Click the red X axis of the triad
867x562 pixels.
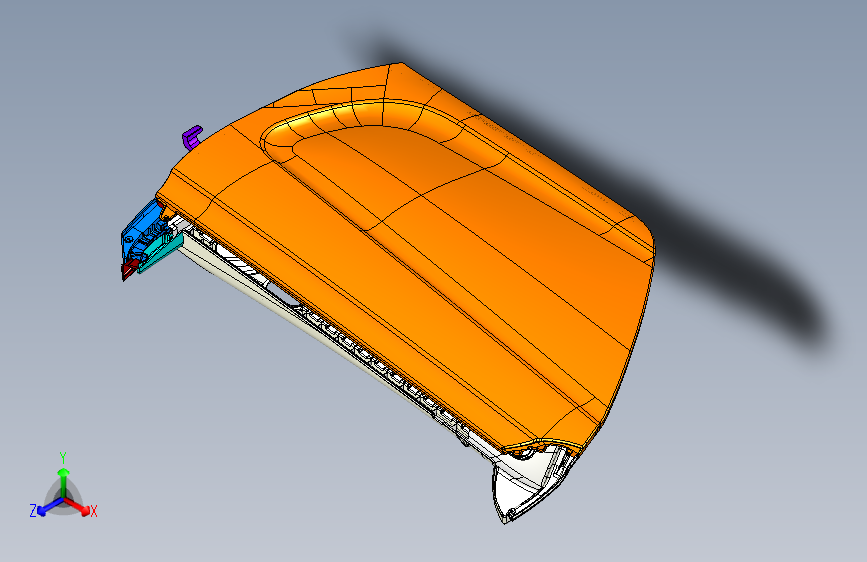[x=77, y=505]
